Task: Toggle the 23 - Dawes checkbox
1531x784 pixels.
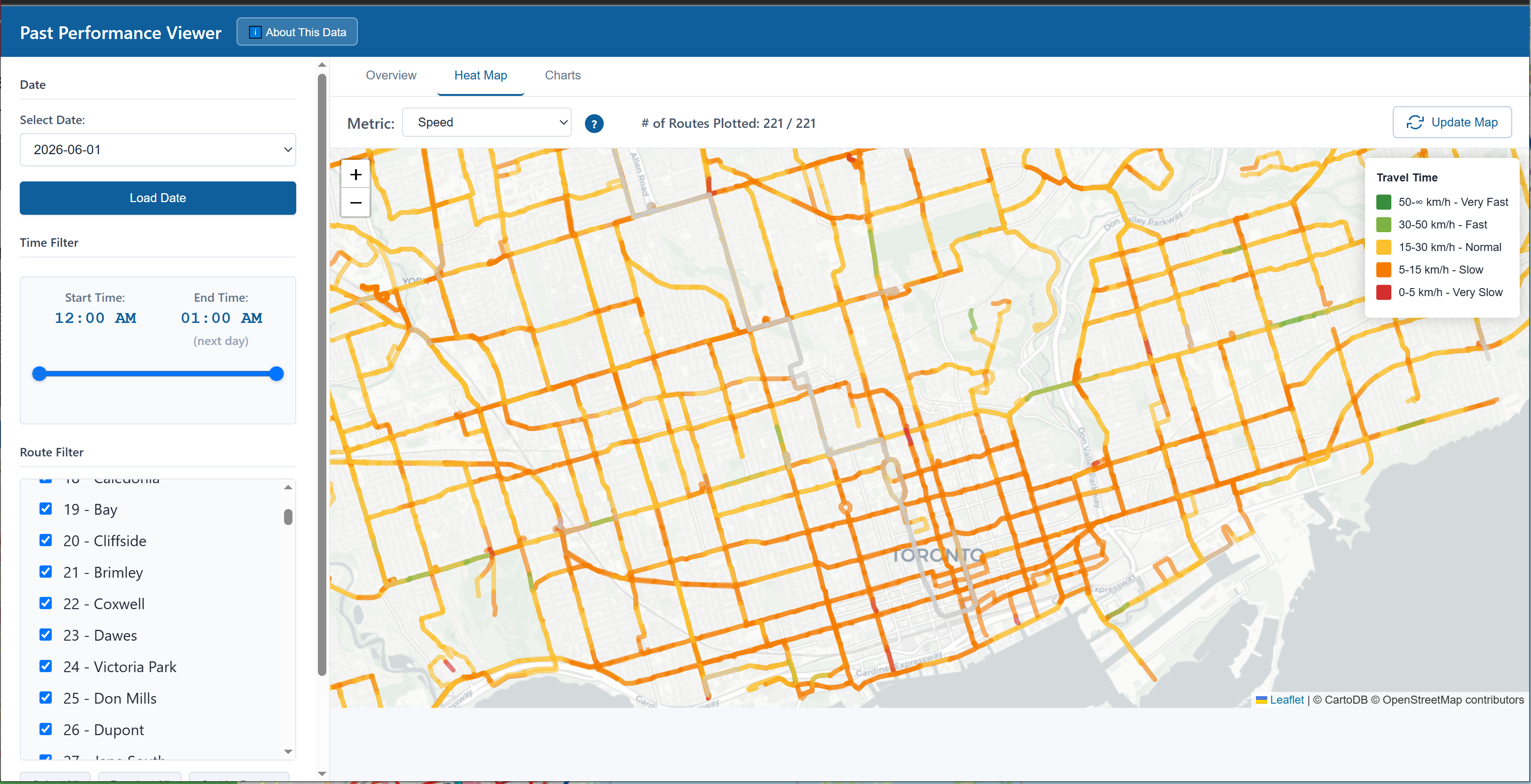Action: (46, 635)
